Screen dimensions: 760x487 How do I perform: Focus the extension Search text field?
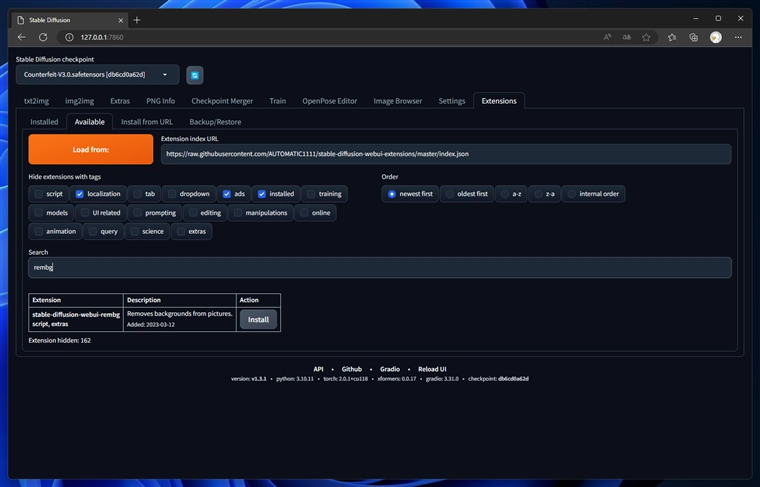coord(380,268)
